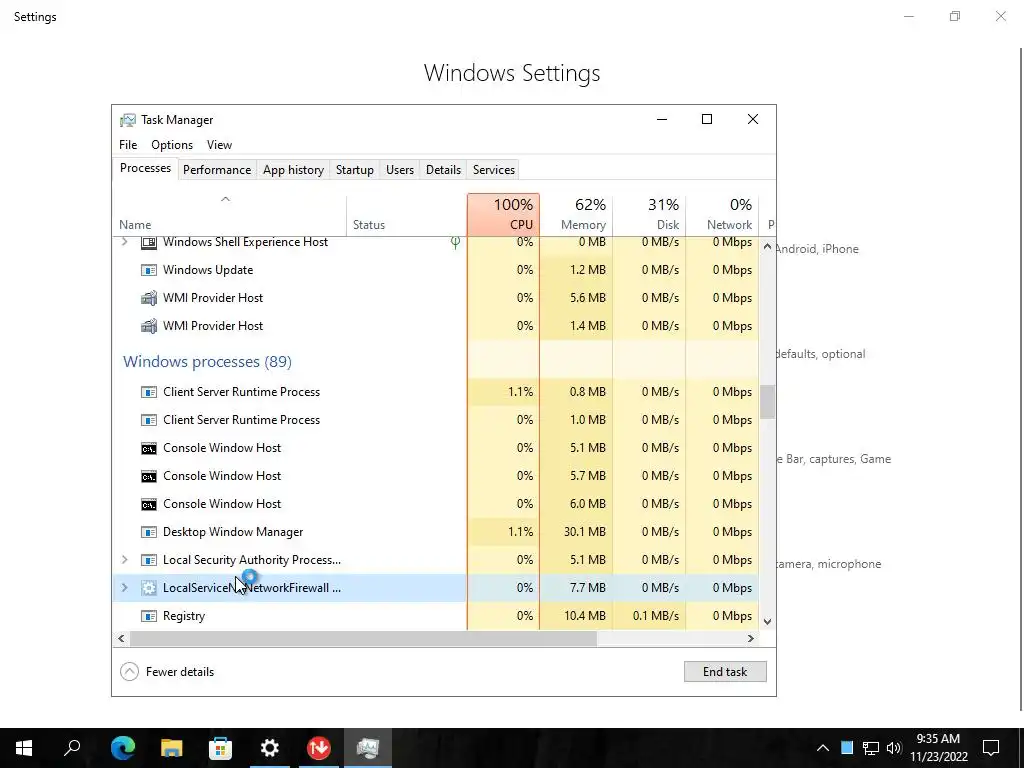
Task: Sort processes by the Disk column
Action: (x=649, y=215)
